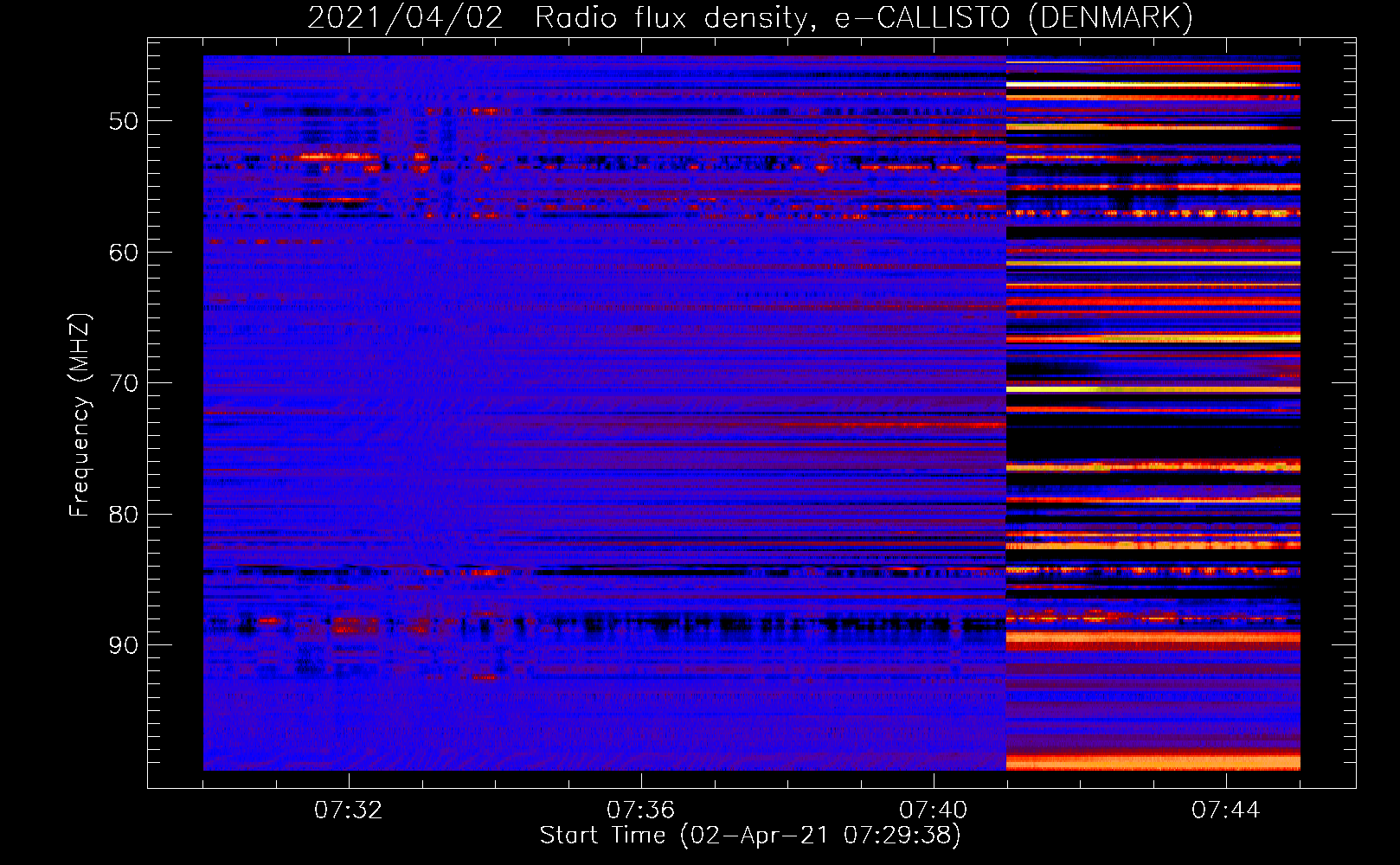The width and height of the screenshot is (1400, 865).
Task: Click the 'Frequency (MHZ)' axis label
Action: coord(80,415)
